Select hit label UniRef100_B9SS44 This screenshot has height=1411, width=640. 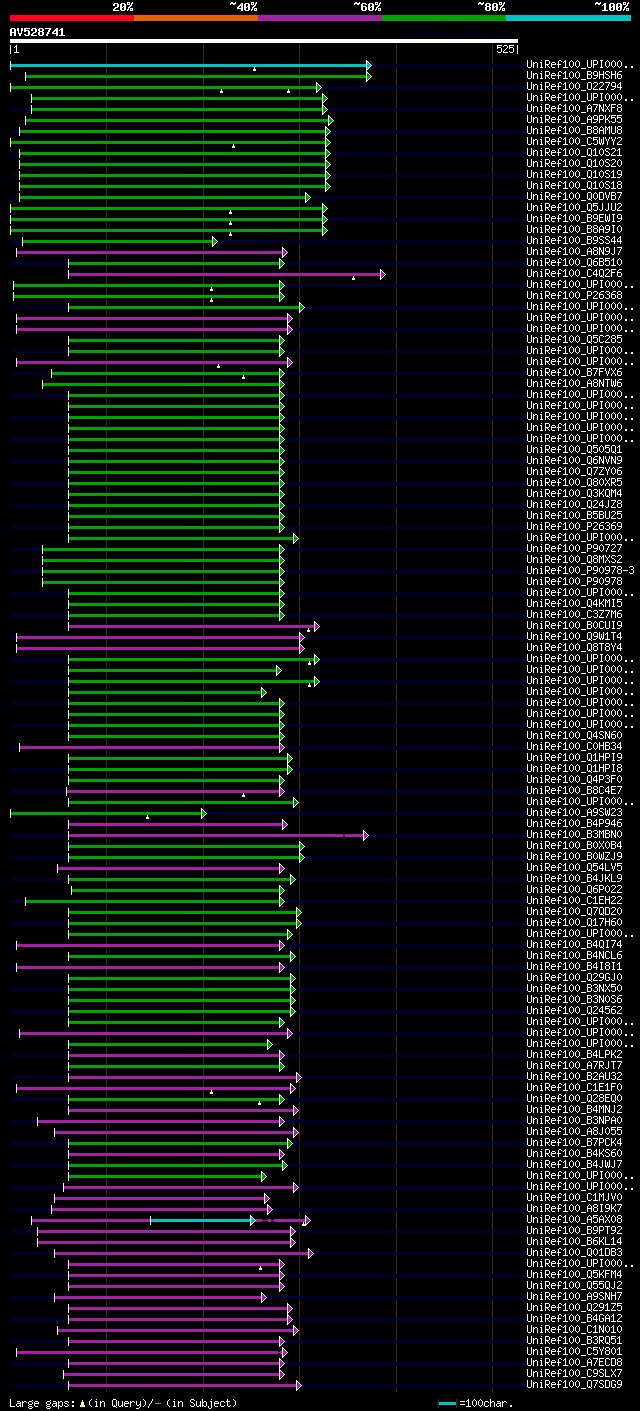(574, 240)
